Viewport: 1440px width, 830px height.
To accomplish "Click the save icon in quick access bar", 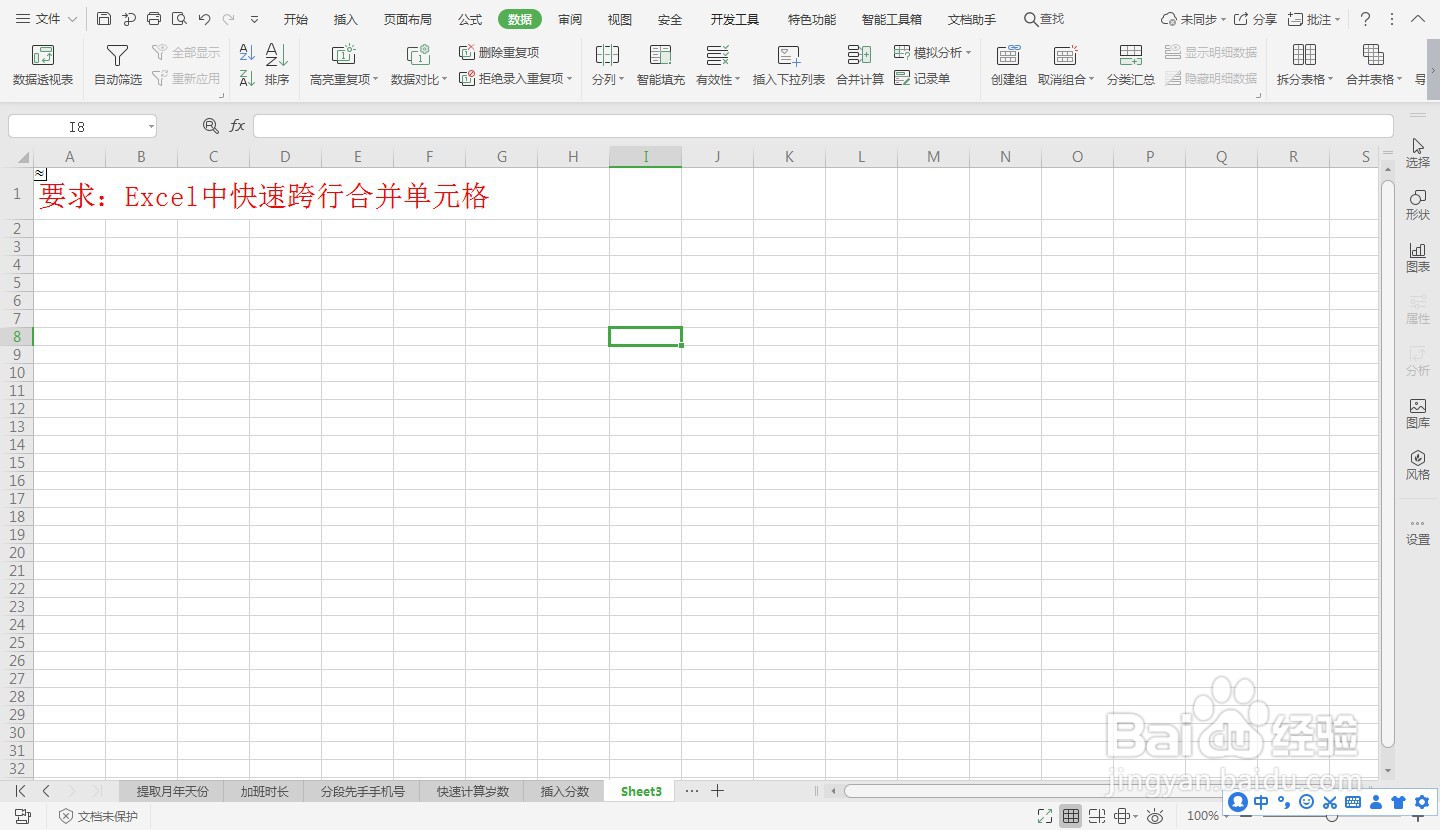I will point(104,19).
